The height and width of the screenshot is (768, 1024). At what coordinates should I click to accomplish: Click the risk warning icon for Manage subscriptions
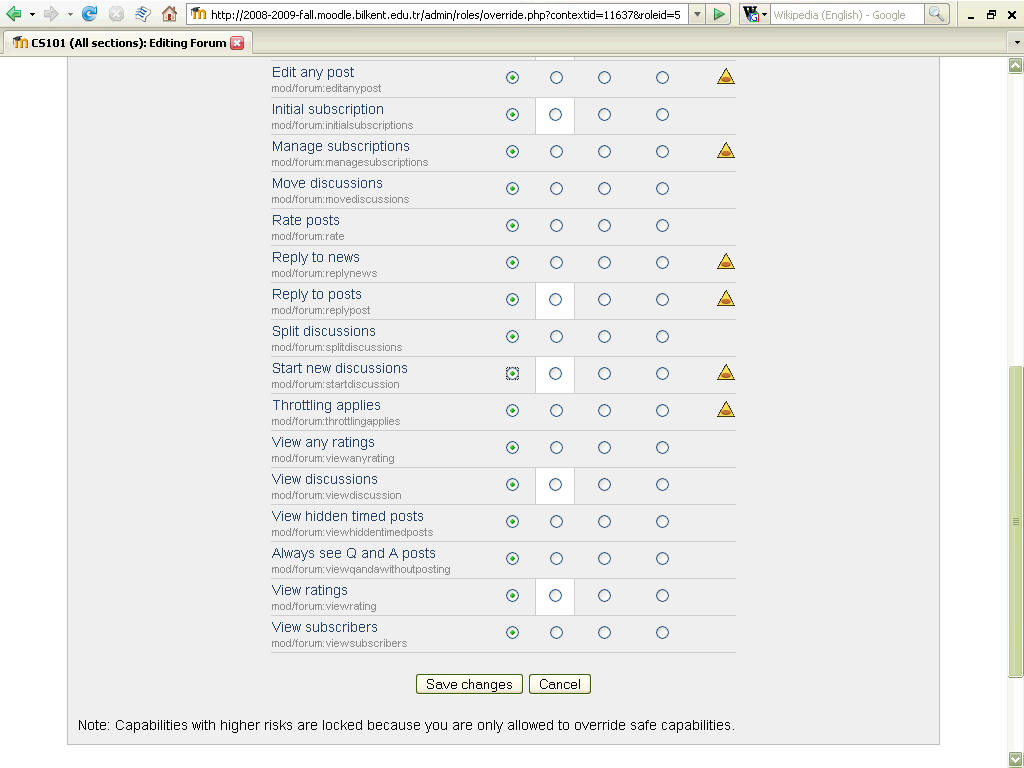(x=726, y=150)
